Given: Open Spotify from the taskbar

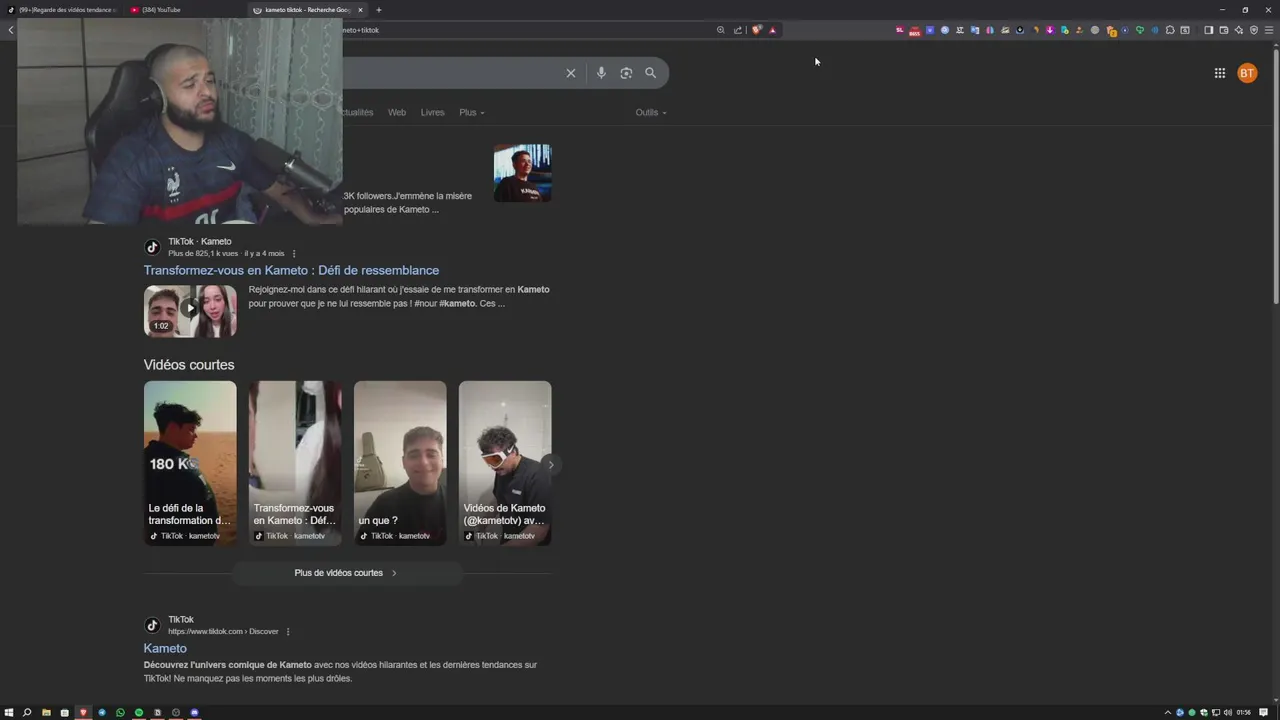Looking at the screenshot, I should click(139, 712).
